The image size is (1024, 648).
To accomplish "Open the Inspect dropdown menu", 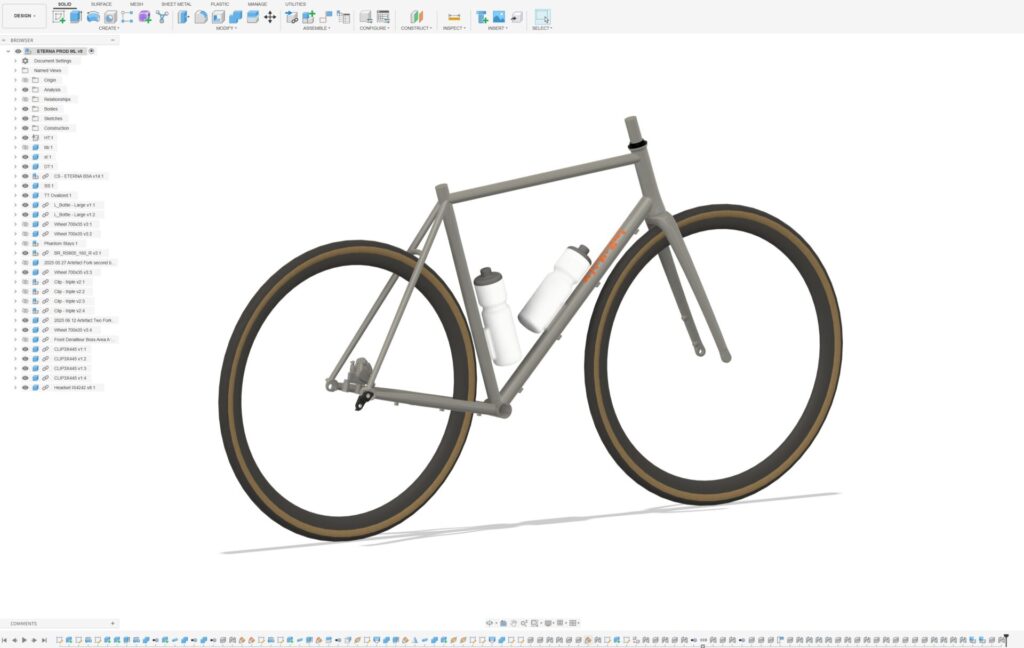I will [454, 28].
